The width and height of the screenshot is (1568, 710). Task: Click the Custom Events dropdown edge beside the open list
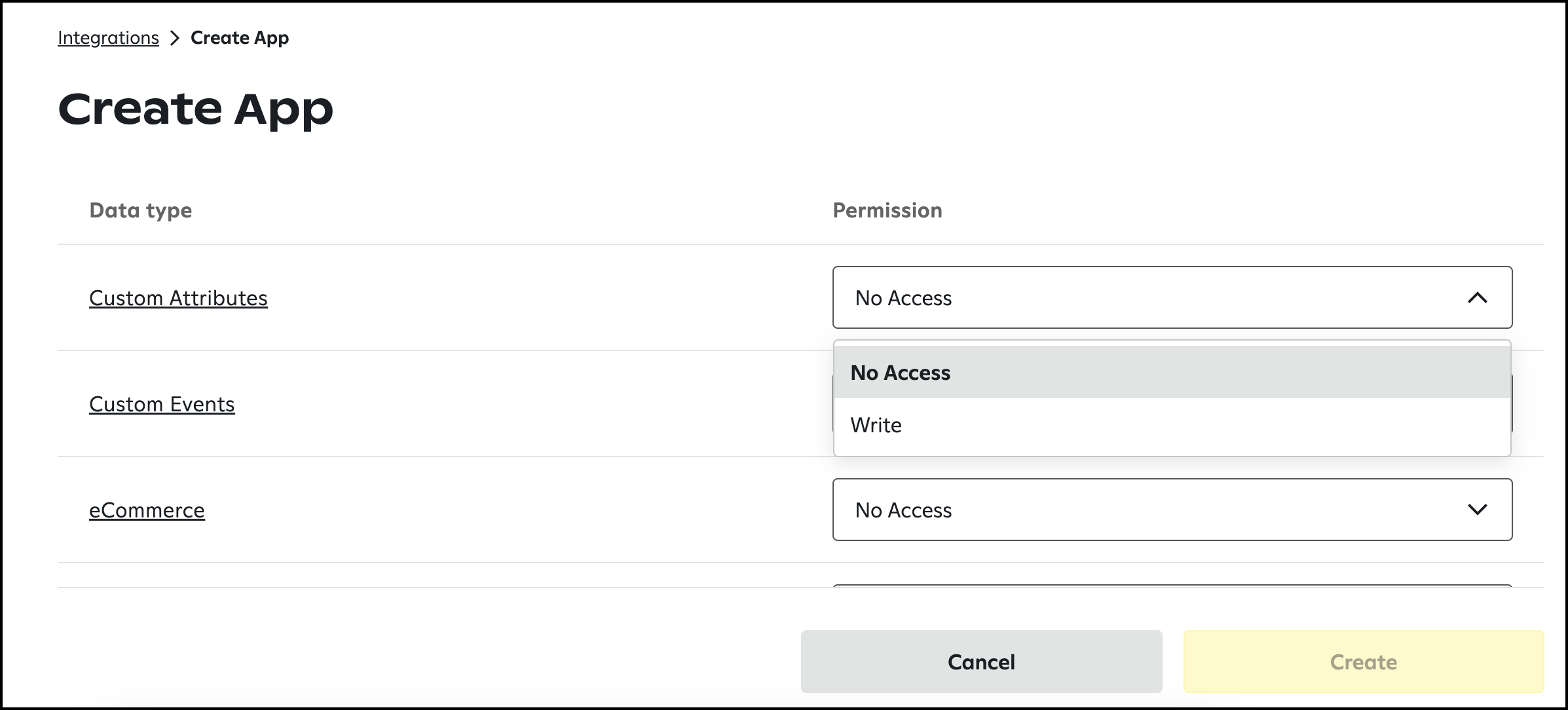[x=1512, y=403]
